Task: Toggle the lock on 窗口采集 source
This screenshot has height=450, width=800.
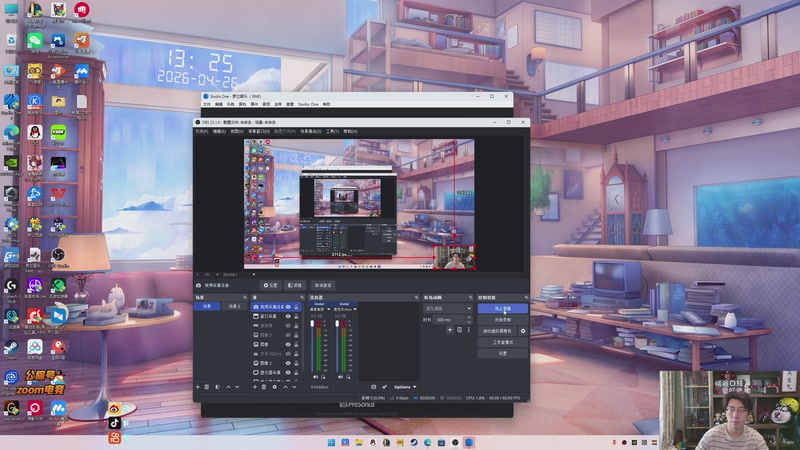Action: [x=296, y=316]
